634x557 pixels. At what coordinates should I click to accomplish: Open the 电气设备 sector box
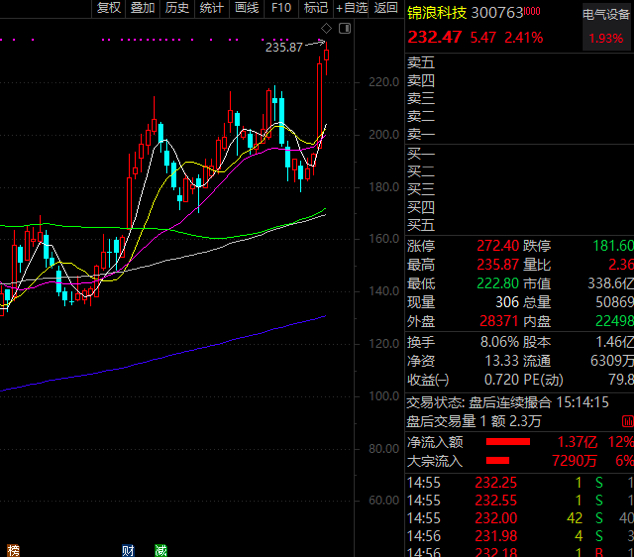[x=606, y=27]
